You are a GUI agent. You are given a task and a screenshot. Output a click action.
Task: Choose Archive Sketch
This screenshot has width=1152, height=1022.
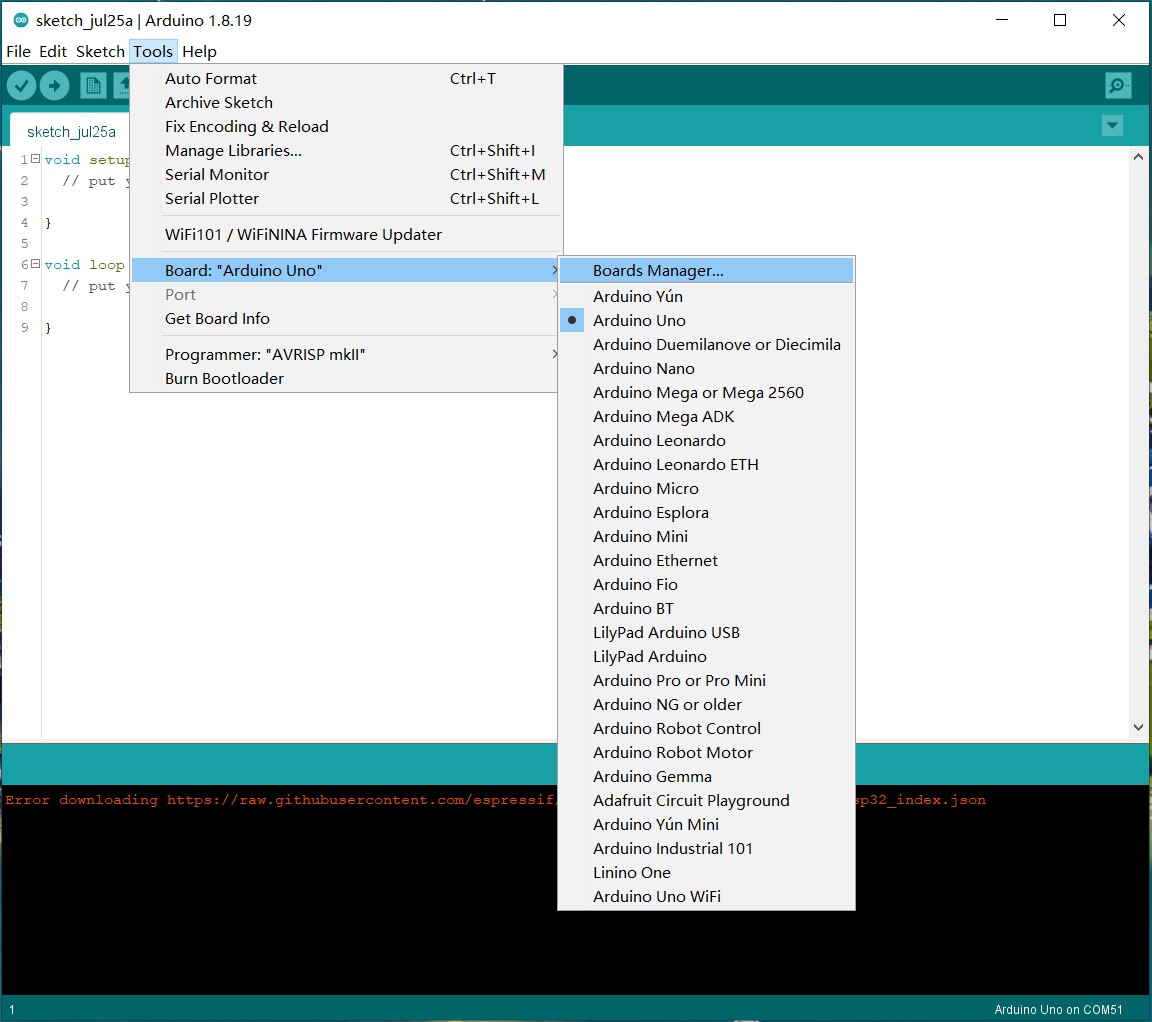347,103
